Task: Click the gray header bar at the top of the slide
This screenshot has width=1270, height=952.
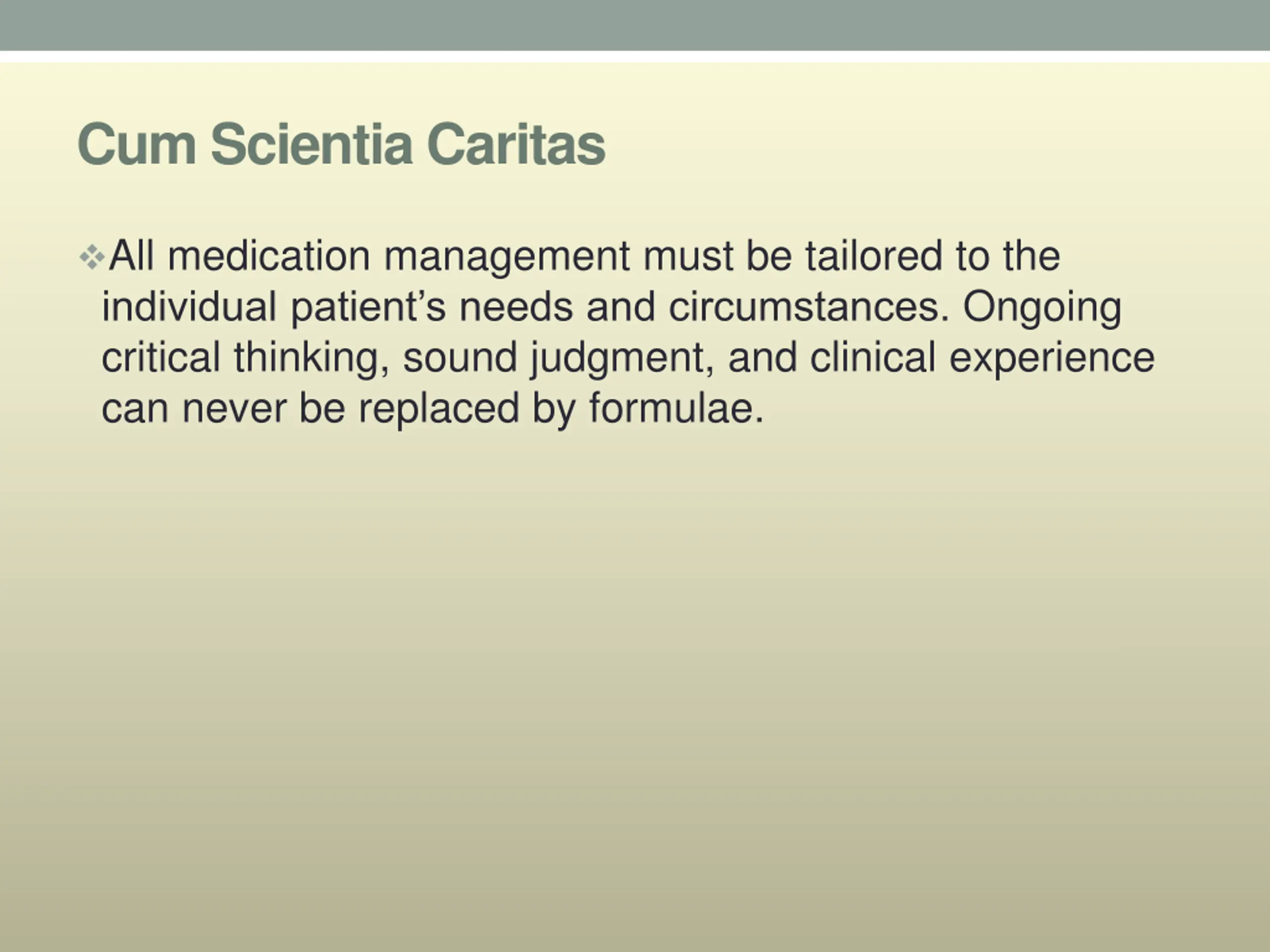Action: [635, 25]
